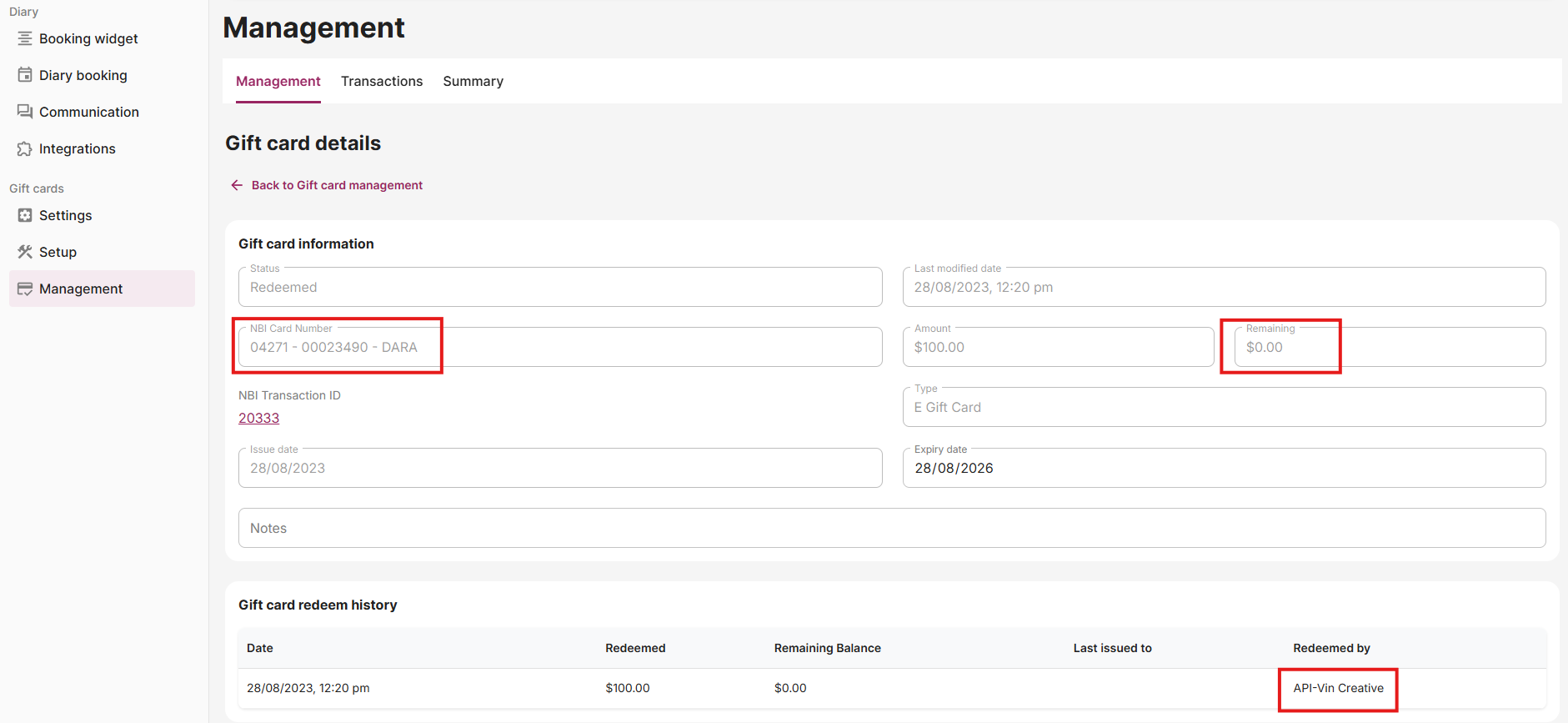1568x723 pixels.
Task: Edit the Expiry date field
Action: point(1223,468)
